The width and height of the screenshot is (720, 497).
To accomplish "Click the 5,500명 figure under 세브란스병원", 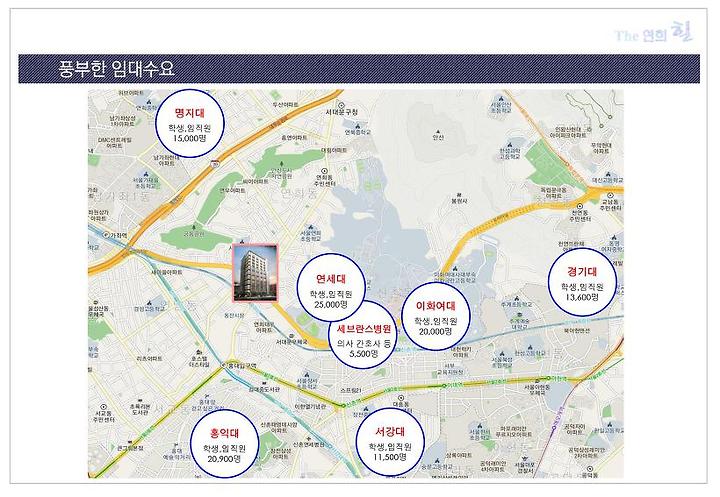I will click(364, 353).
